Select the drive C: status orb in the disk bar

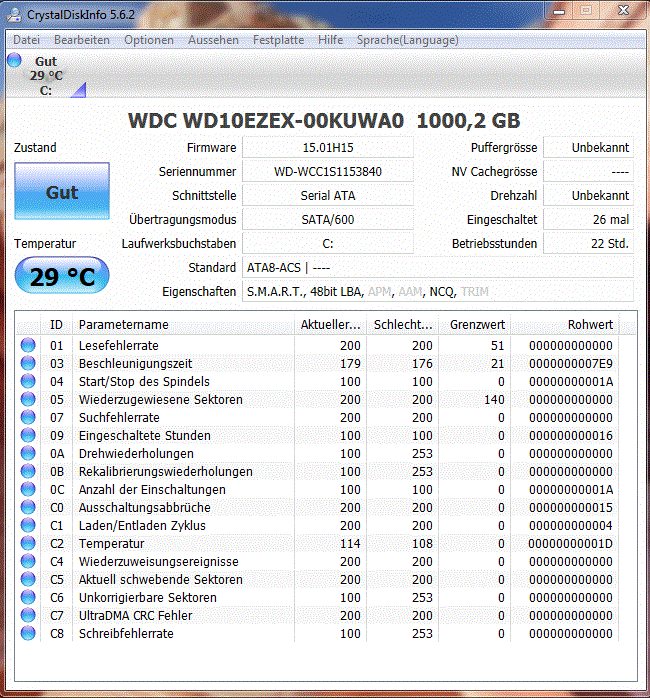14,60
